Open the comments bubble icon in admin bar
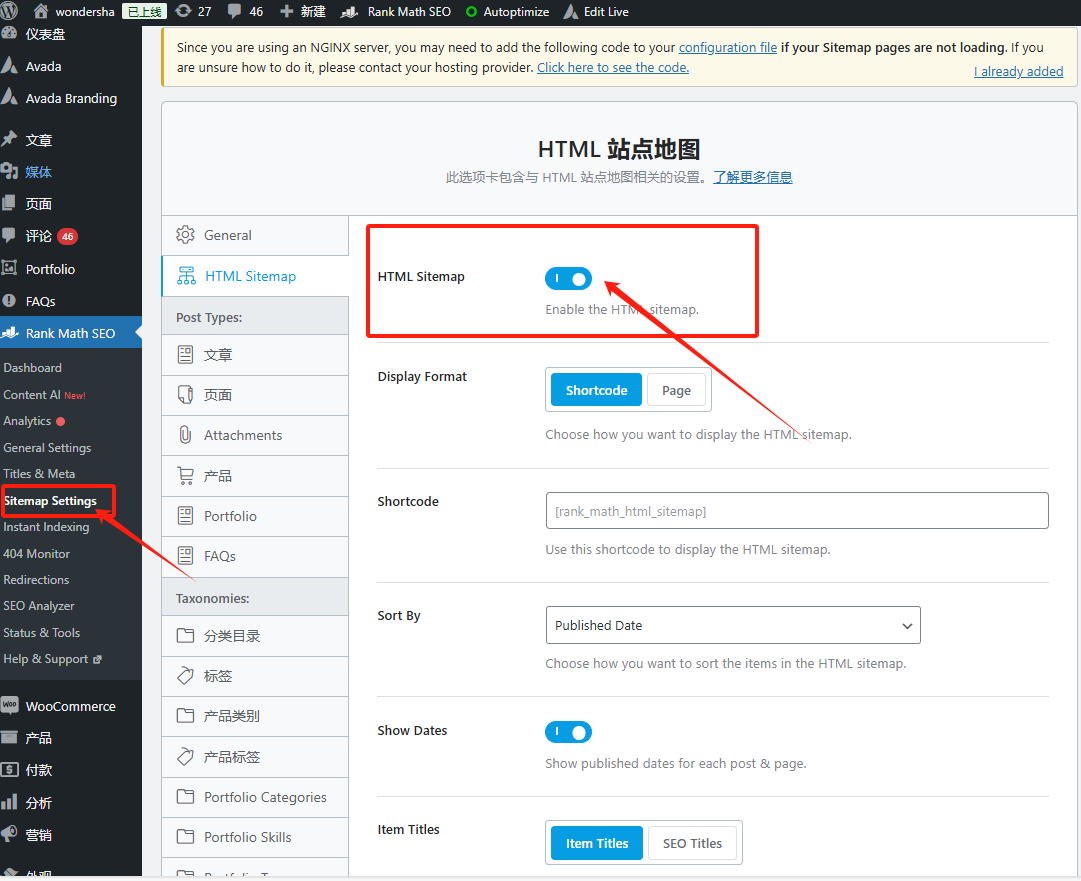 [x=234, y=12]
